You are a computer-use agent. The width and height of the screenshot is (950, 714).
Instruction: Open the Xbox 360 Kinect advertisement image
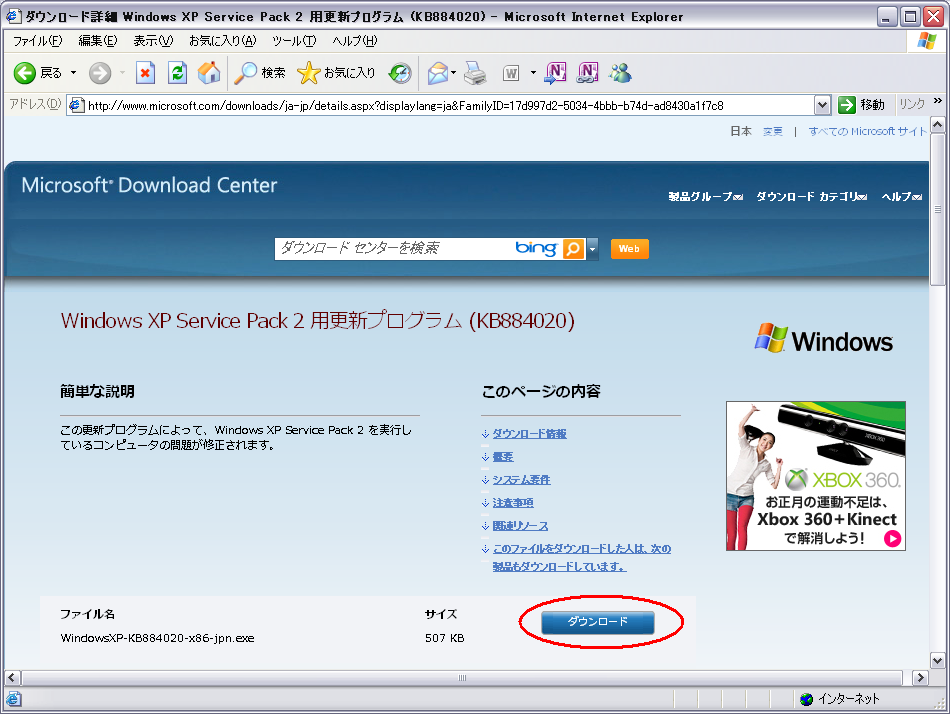click(815, 476)
